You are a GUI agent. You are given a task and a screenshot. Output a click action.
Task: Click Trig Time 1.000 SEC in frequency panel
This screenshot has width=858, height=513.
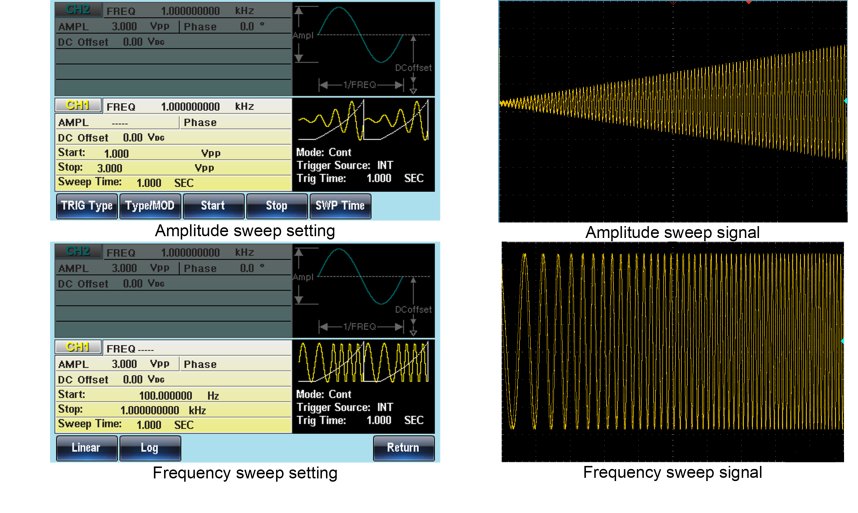click(x=360, y=420)
